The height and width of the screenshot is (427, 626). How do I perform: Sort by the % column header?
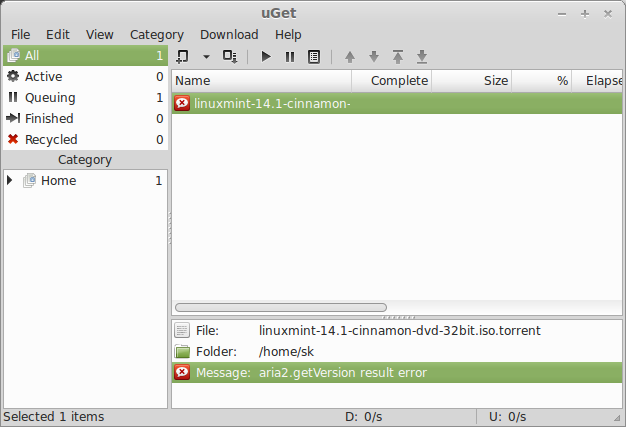coord(542,81)
